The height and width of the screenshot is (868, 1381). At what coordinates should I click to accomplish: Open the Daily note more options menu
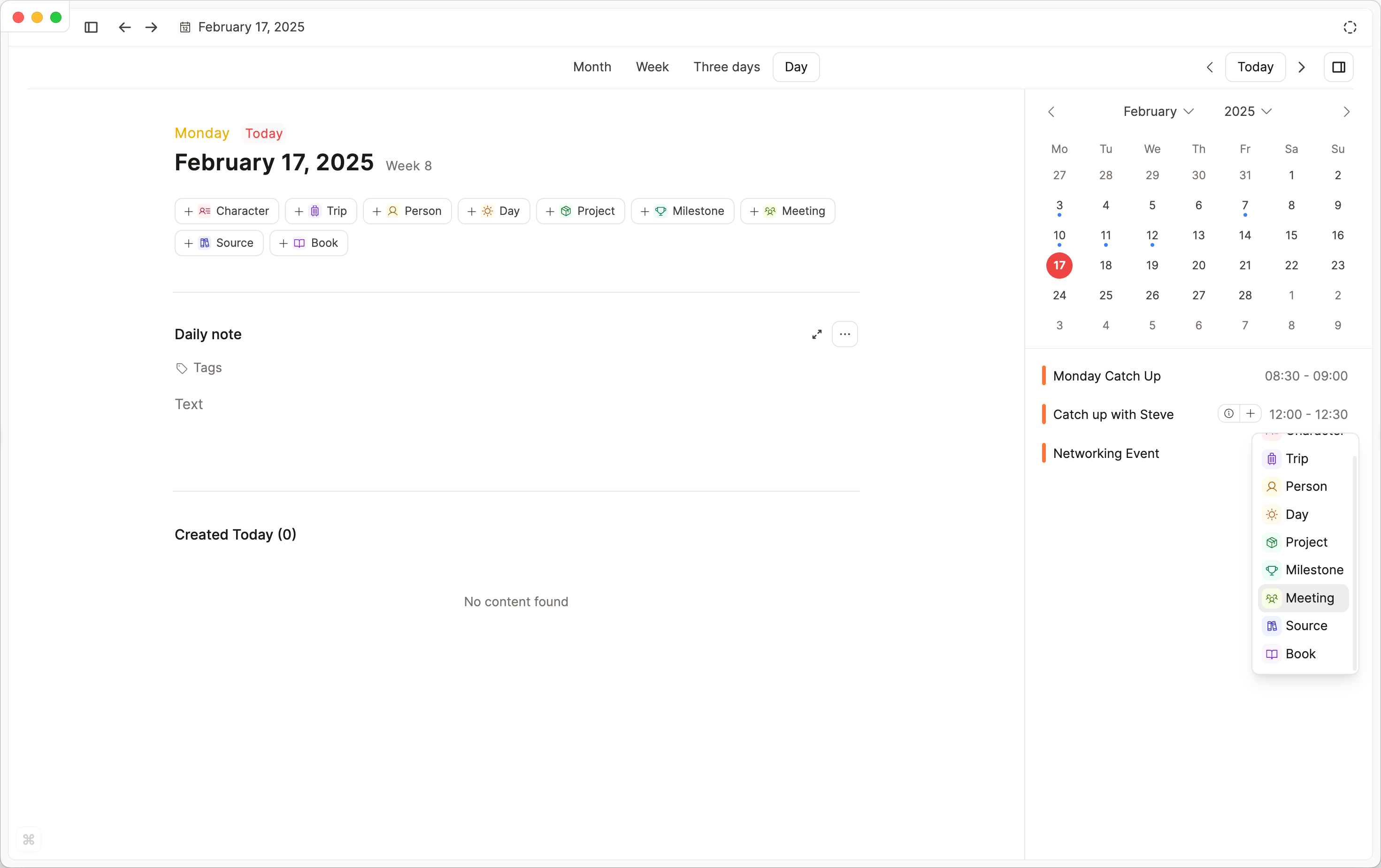(x=844, y=334)
